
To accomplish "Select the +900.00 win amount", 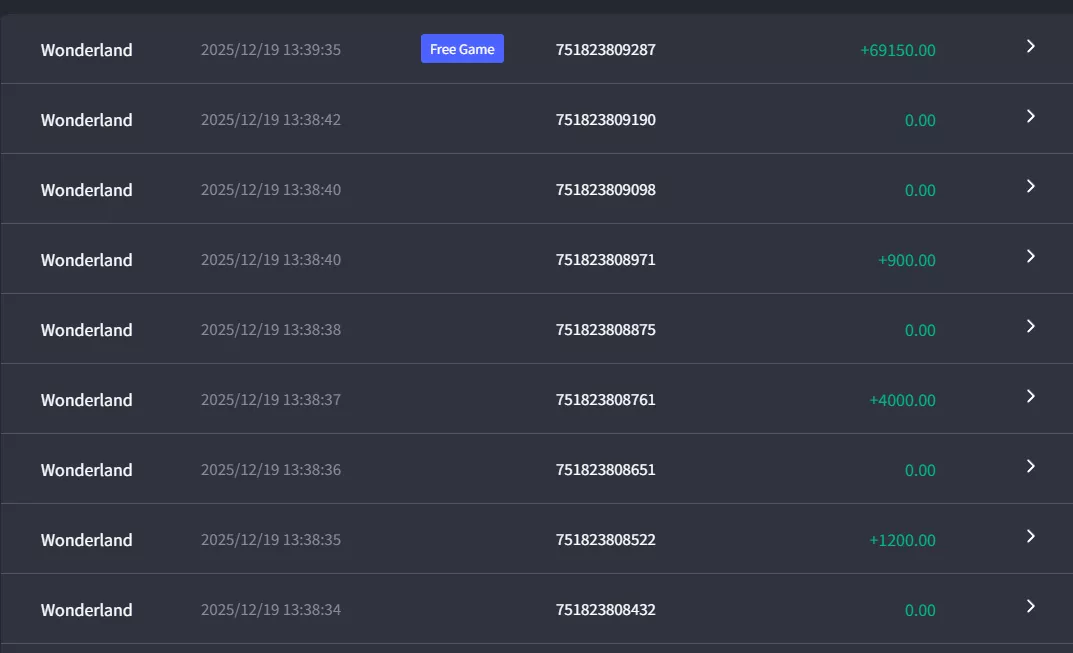I will tap(907, 260).
